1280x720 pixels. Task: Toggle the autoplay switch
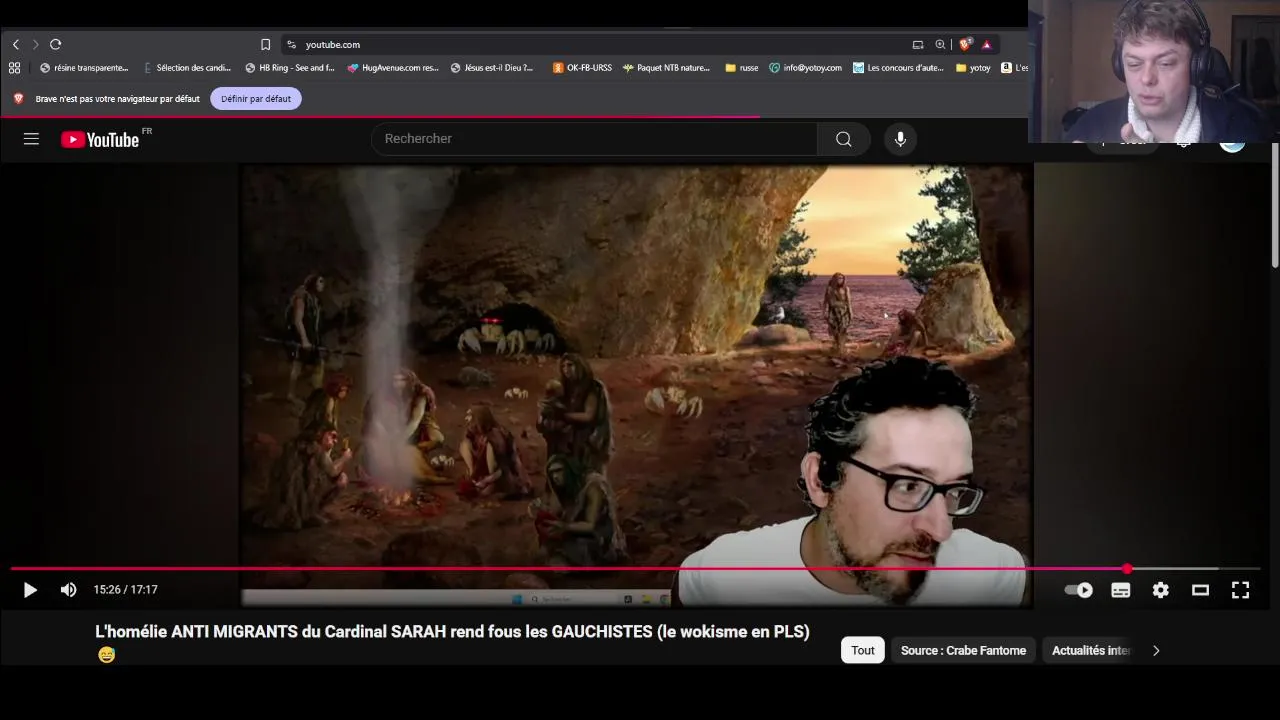coord(1079,590)
